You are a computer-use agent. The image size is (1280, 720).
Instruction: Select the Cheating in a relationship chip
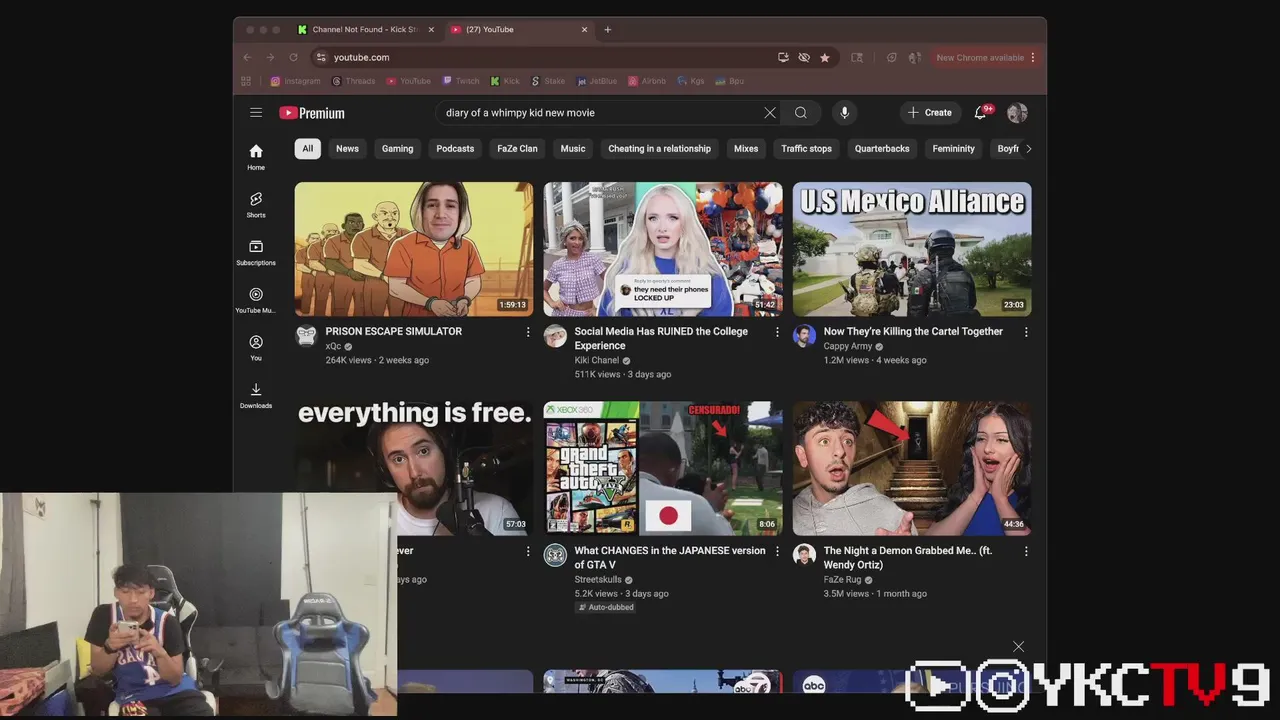click(x=659, y=149)
